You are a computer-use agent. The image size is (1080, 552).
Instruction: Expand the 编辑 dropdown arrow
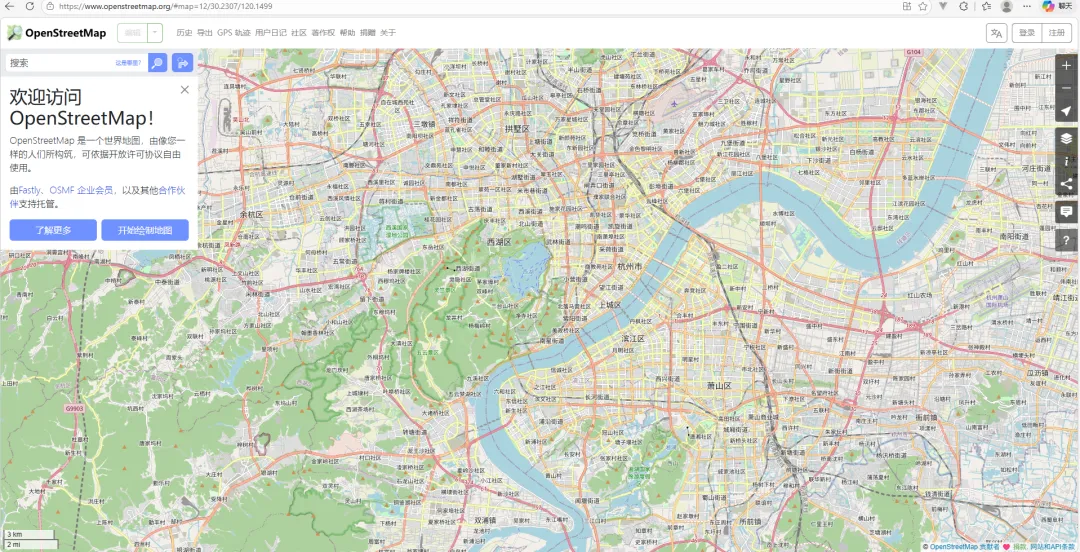click(x=156, y=32)
